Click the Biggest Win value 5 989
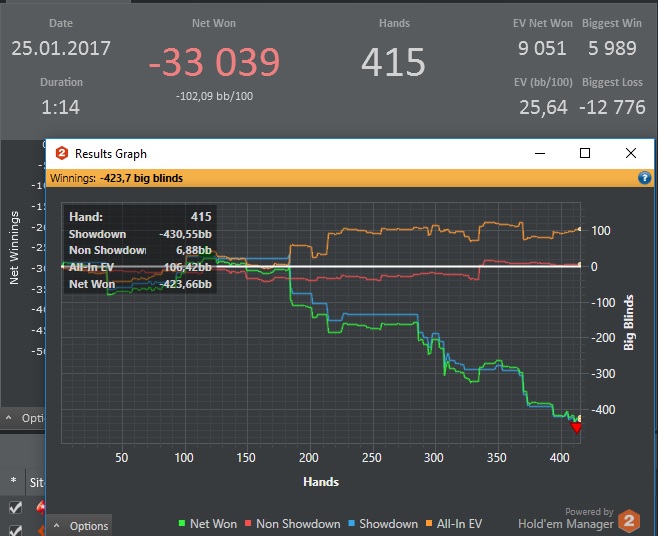Image resolution: width=658 pixels, height=536 pixels. (x=612, y=48)
